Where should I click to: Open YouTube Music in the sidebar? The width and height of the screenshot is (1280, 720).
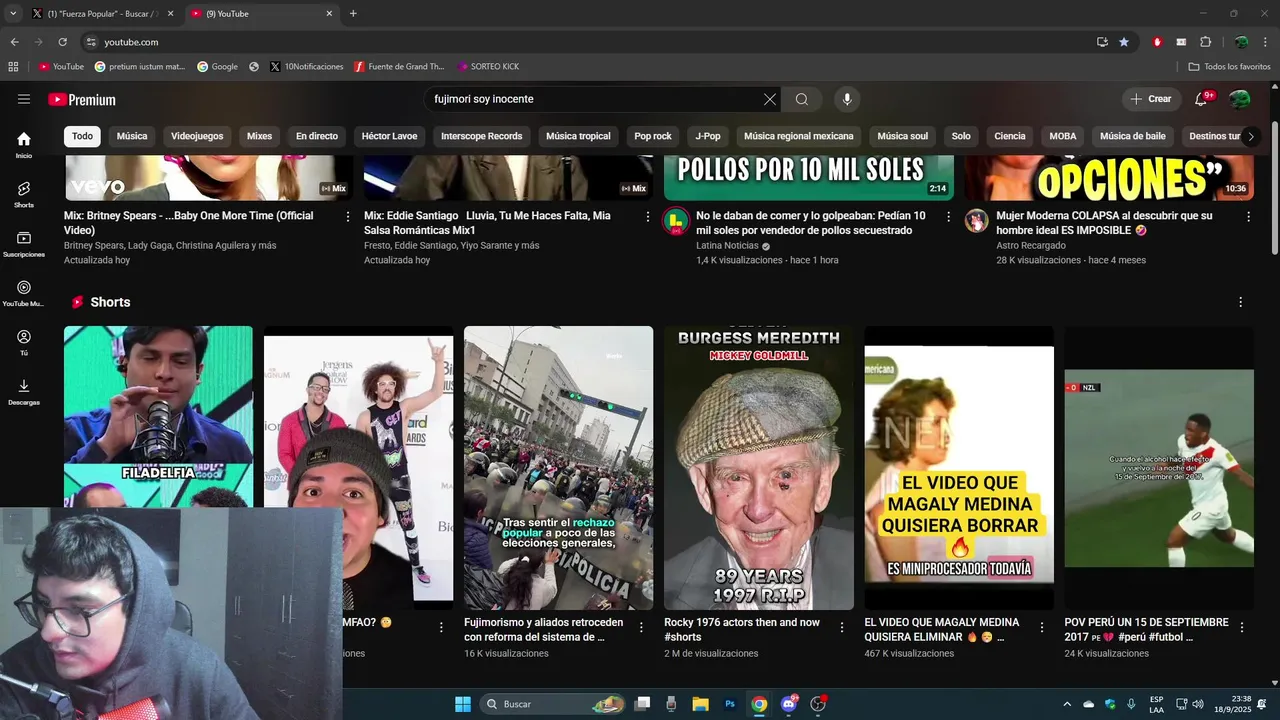[x=24, y=293]
